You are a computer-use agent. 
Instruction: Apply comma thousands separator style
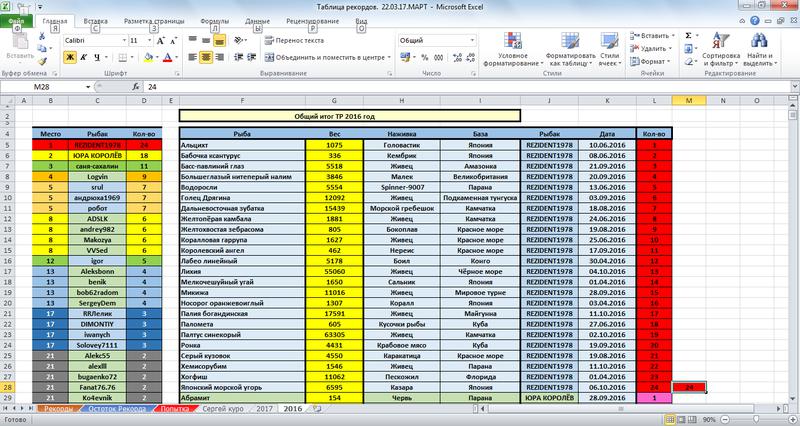click(x=438, y=58)
